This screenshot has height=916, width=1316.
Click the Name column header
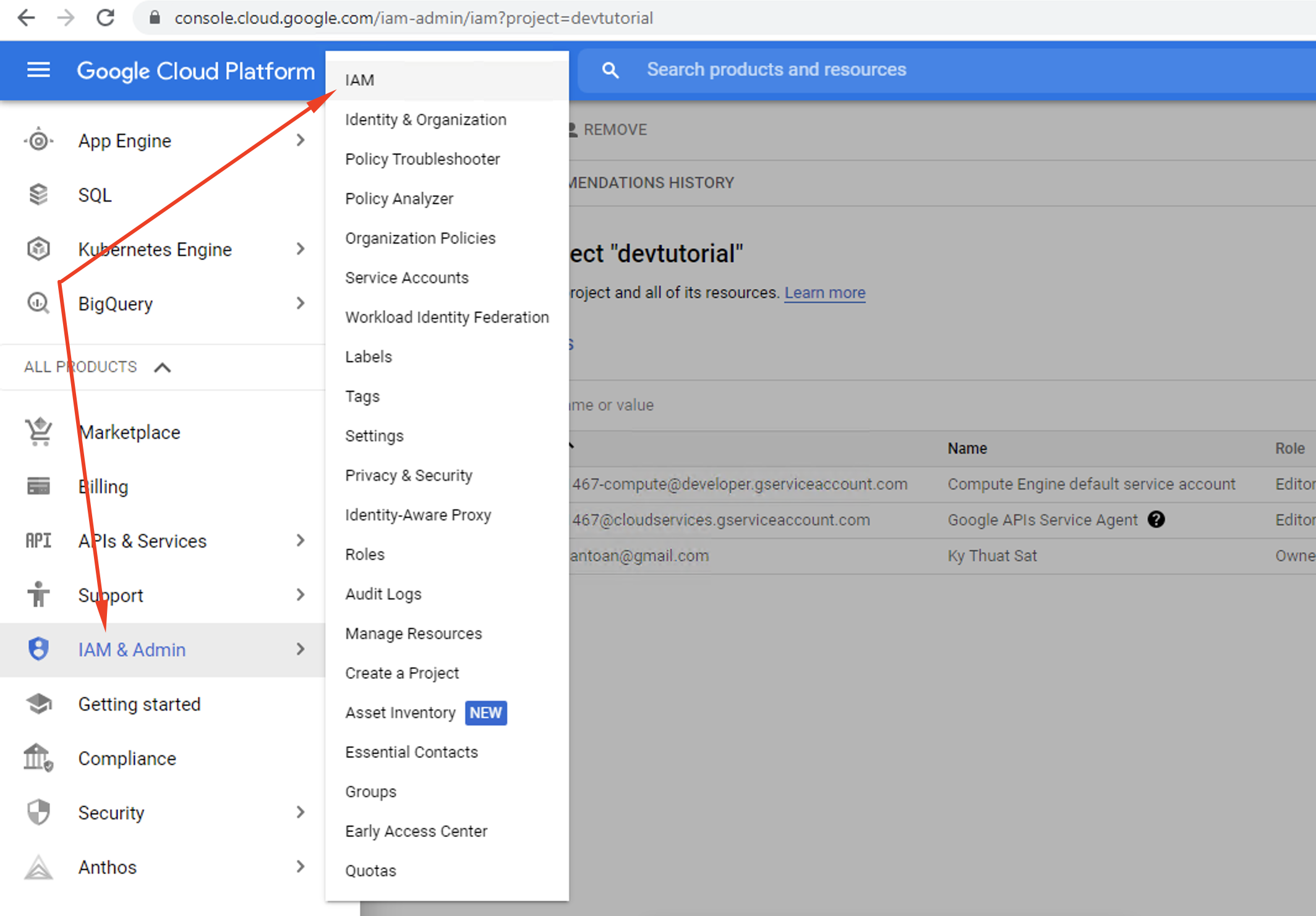coord(967,448)
